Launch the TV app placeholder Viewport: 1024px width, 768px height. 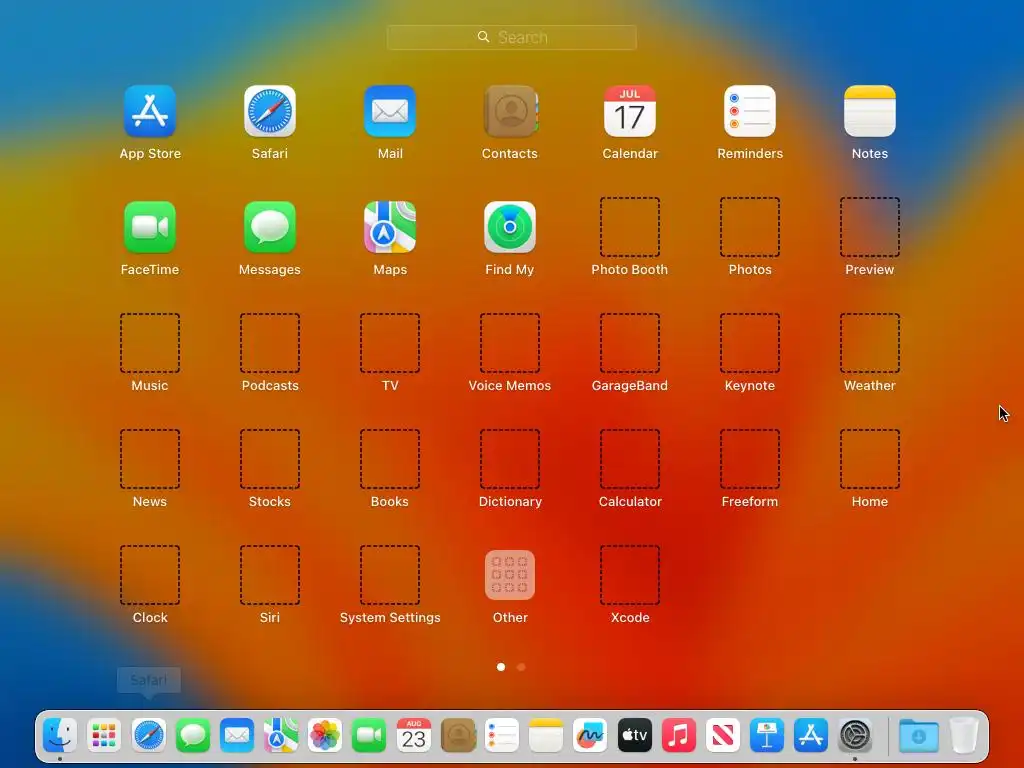pos(390,343)
